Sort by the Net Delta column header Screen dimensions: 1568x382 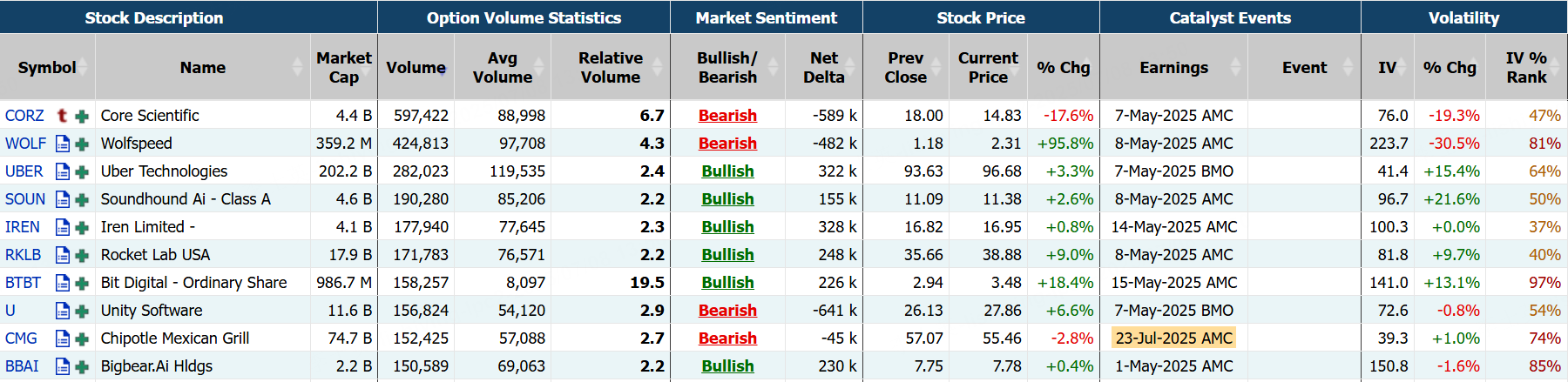(x=823, y=68)
